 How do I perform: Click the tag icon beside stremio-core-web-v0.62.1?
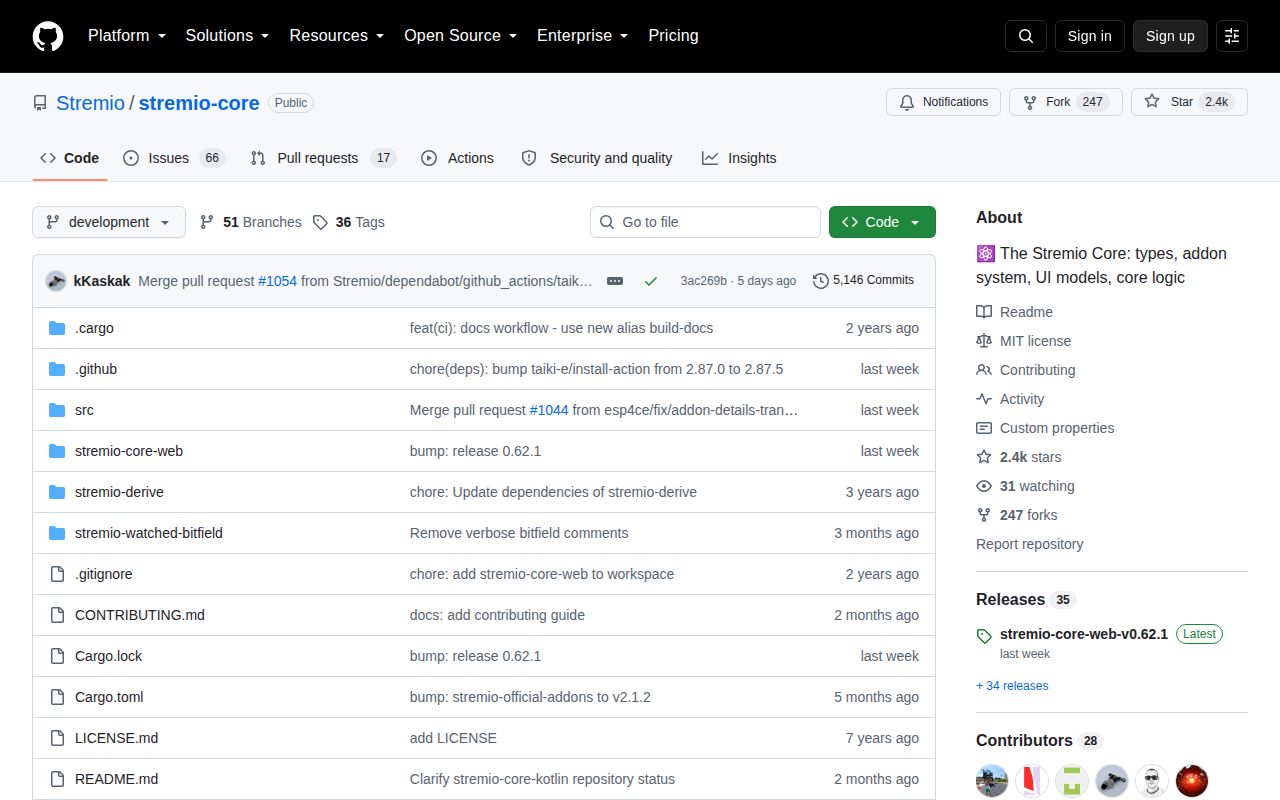(984, 636)
